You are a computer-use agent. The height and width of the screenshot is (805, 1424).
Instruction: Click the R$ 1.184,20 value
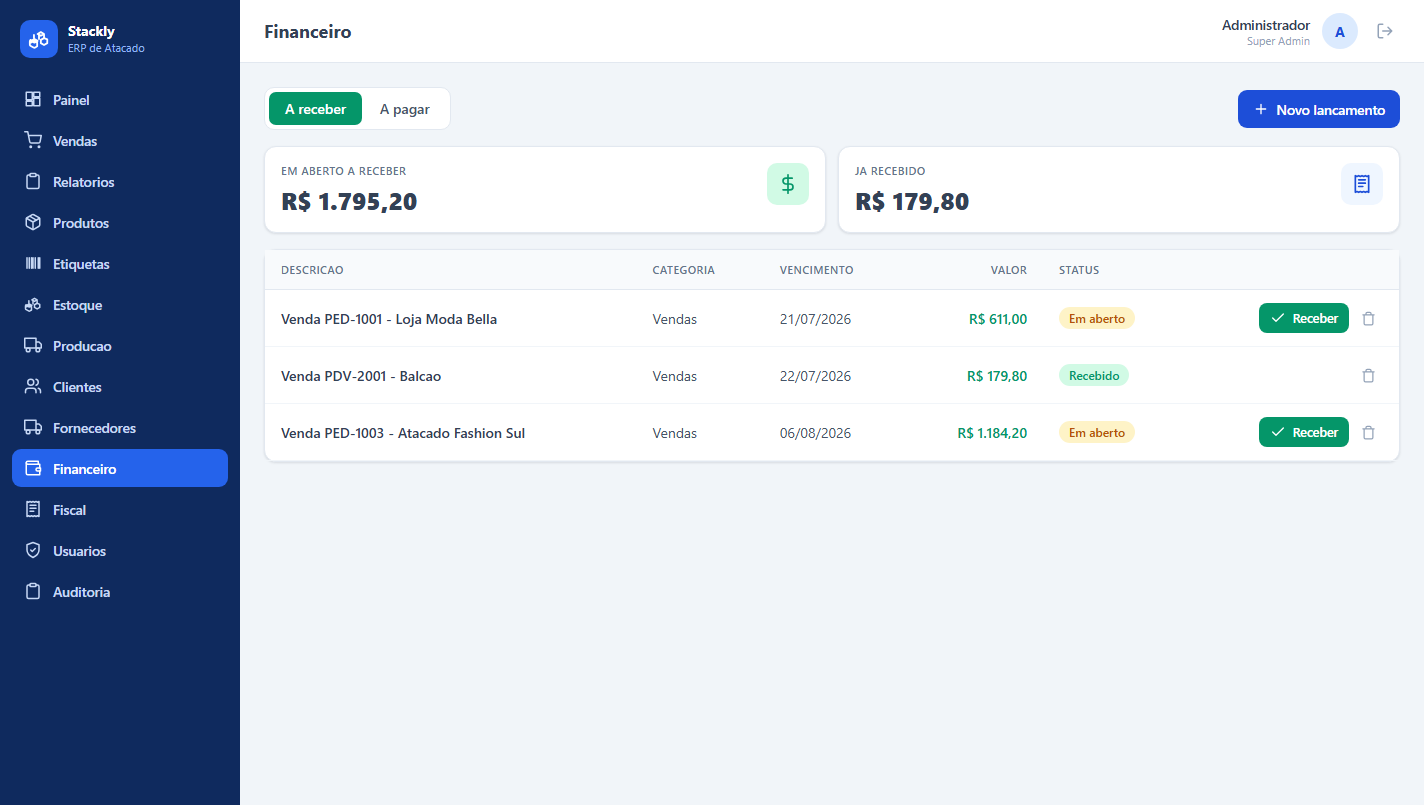tap(992, 433)
